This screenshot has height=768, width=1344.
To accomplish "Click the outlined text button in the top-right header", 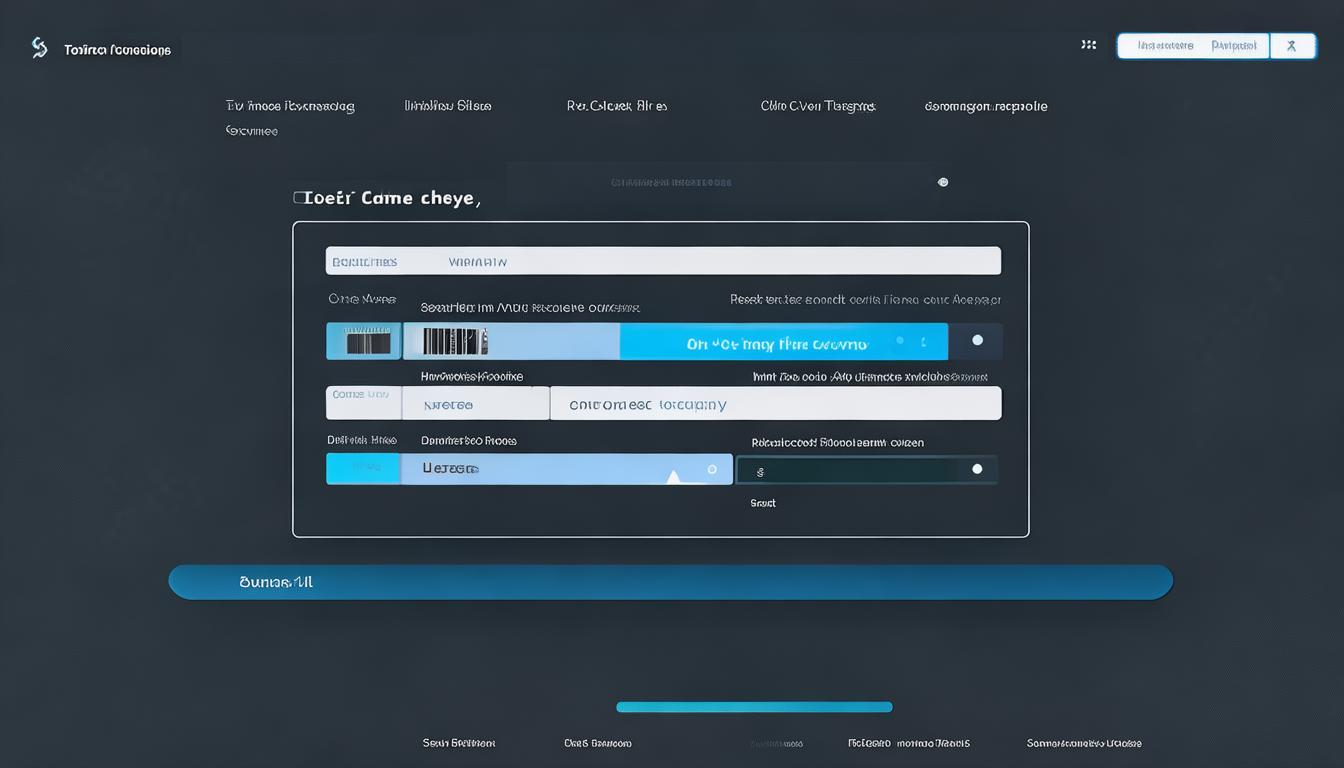I will click(x=1193, y=46).
